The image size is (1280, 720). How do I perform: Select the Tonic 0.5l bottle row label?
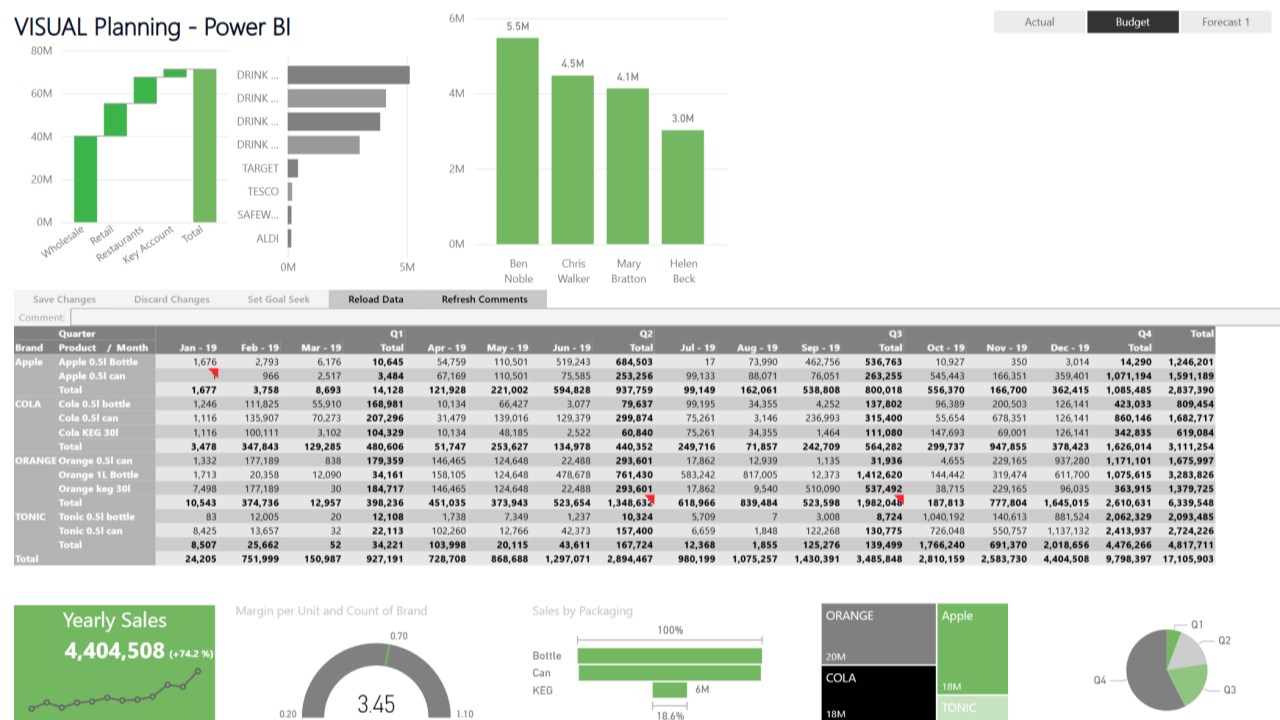point(96,516)
